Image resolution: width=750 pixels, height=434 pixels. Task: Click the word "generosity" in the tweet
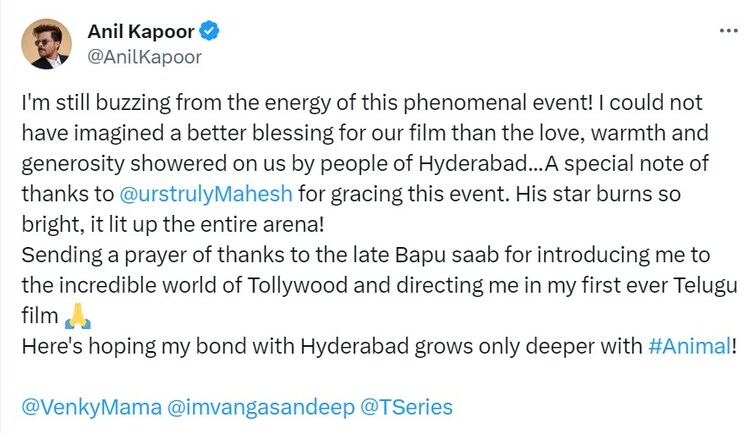pos(79,159)
